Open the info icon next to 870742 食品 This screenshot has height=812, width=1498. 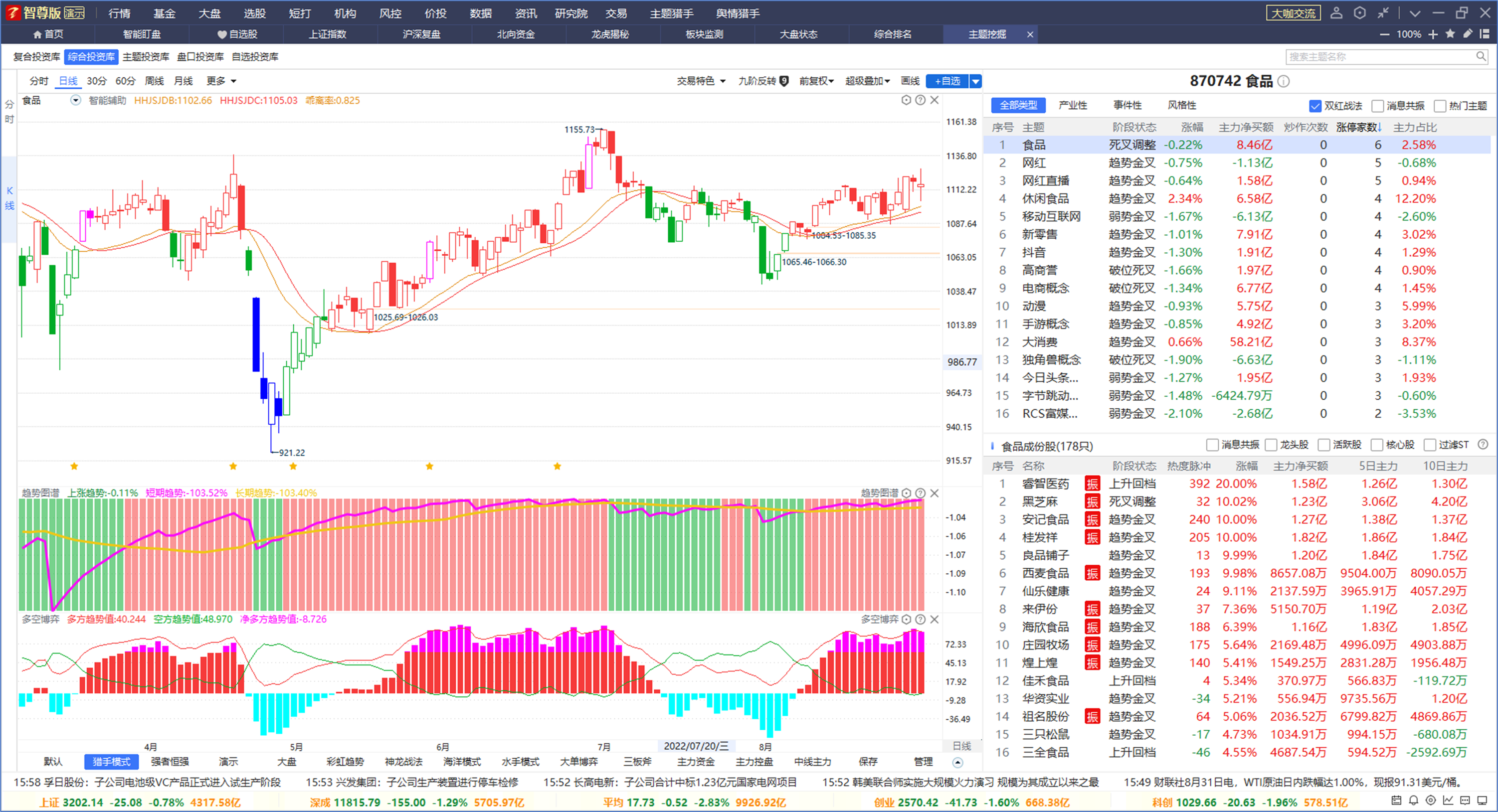1284,81
